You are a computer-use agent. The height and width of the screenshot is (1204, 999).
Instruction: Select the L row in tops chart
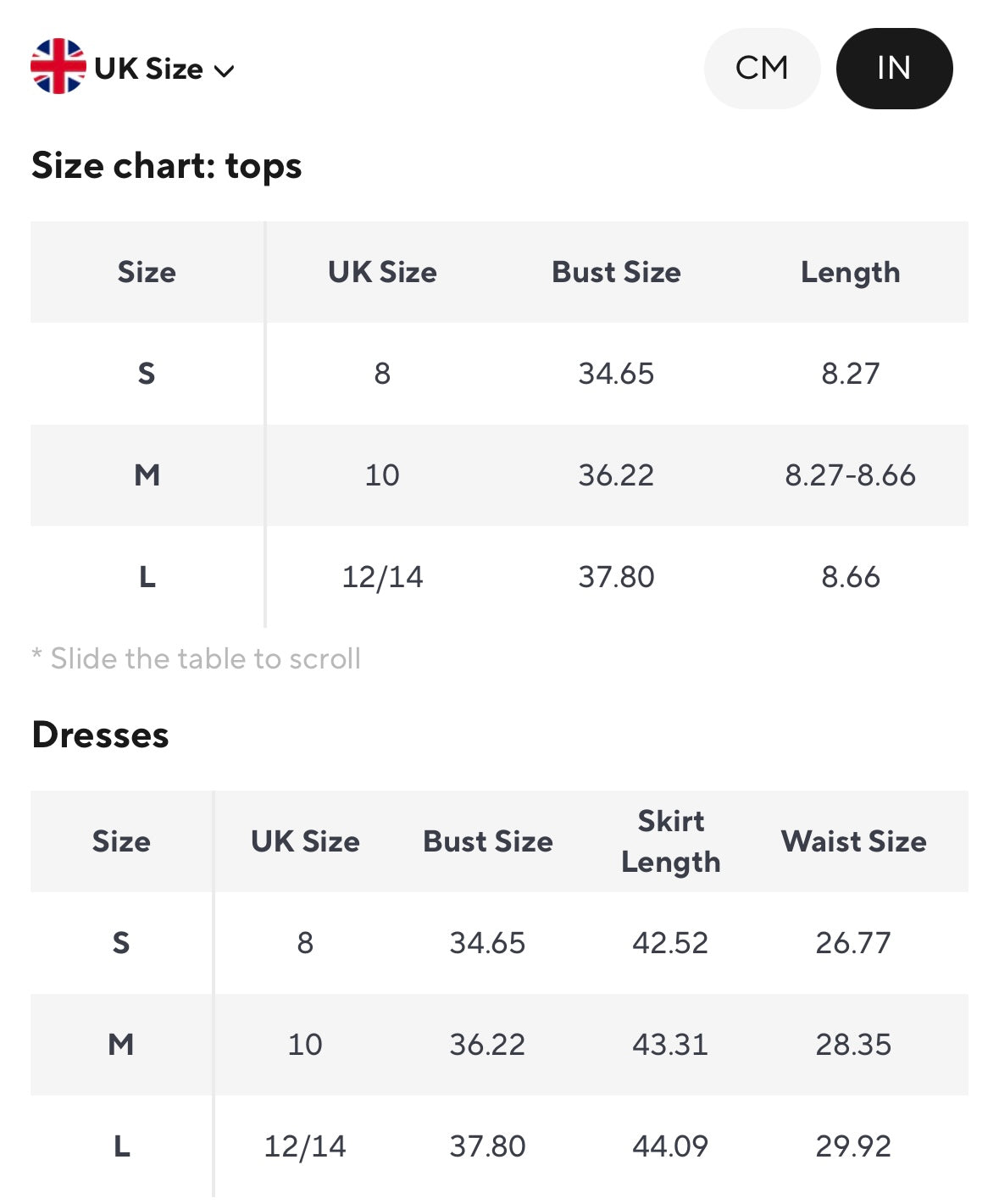pos(147,577)
